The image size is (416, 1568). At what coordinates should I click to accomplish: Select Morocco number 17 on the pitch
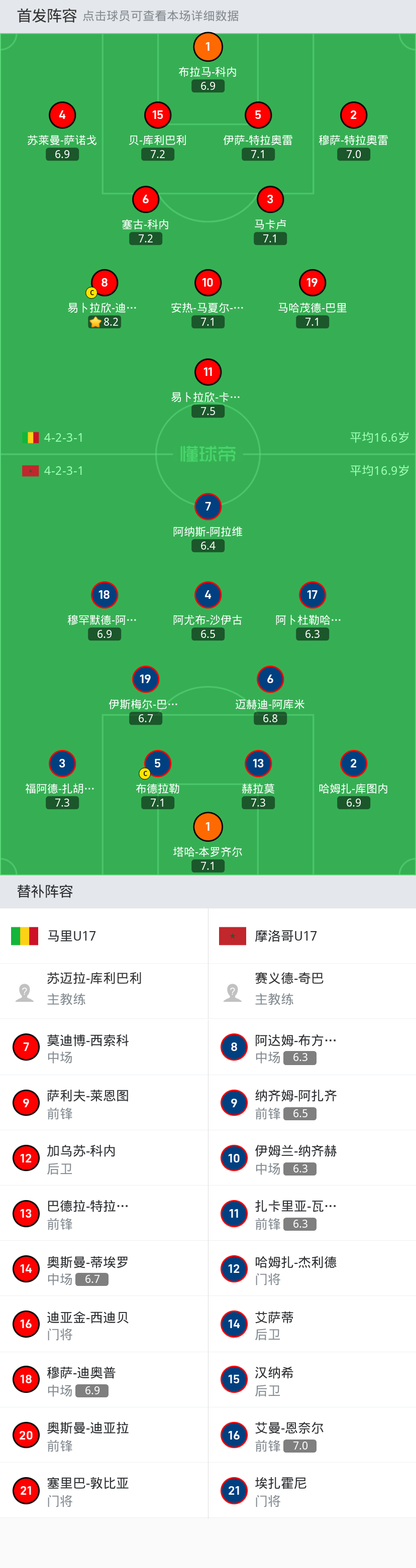tap(312, 595)
